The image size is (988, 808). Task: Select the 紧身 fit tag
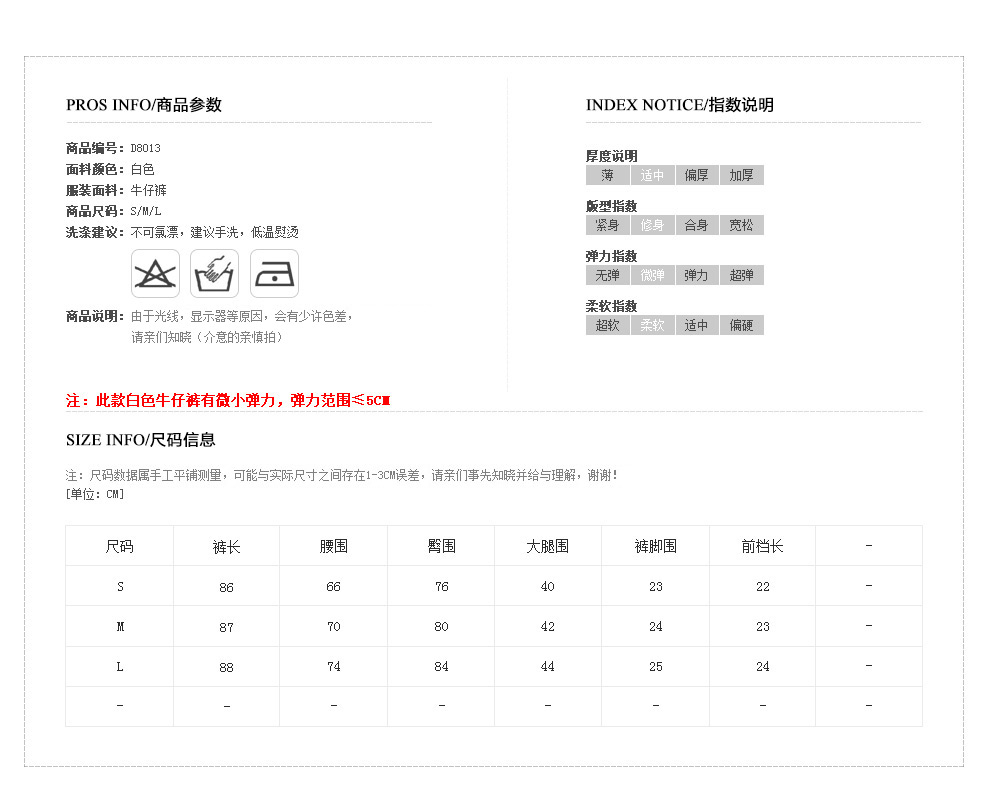click(x=607, y=225)
